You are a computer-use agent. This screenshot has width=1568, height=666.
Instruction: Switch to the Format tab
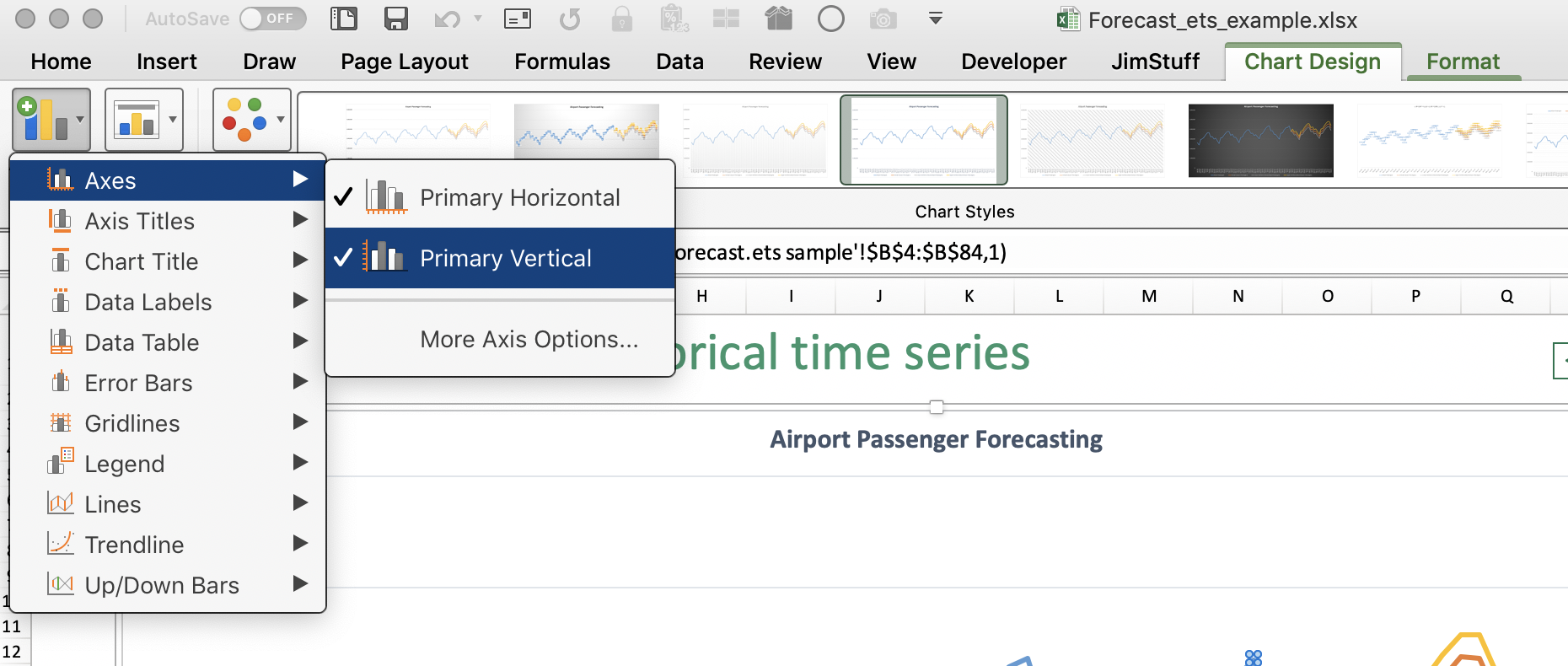point(1463,62)
